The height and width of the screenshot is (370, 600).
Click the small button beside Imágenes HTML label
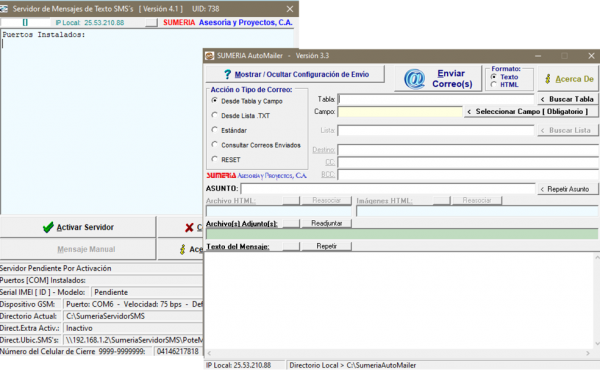coord(442,200)
